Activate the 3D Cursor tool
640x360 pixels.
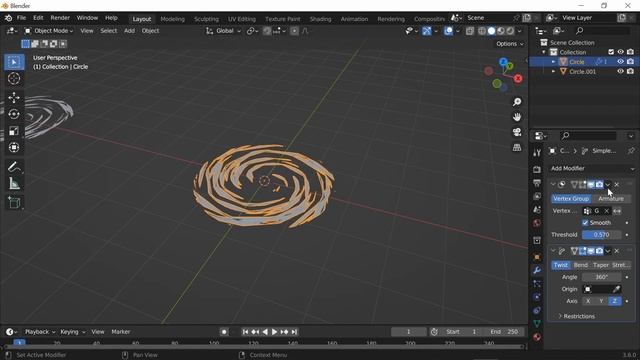click(x=14, y=78)
